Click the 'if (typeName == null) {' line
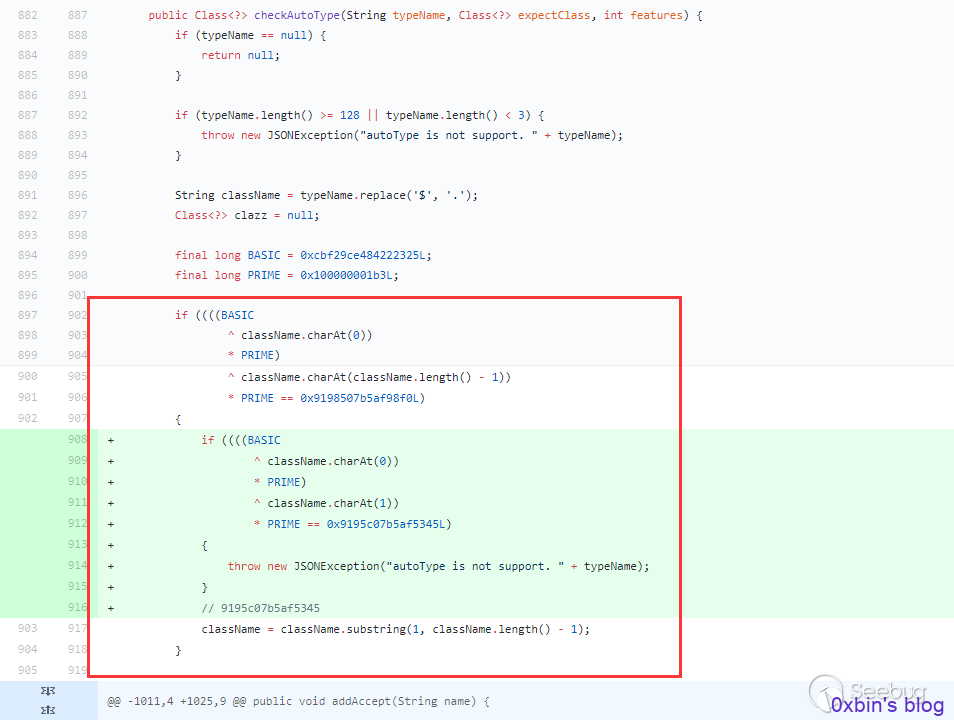Image resolution: width=954 pixels, height=720 pixels. (251, 35)
